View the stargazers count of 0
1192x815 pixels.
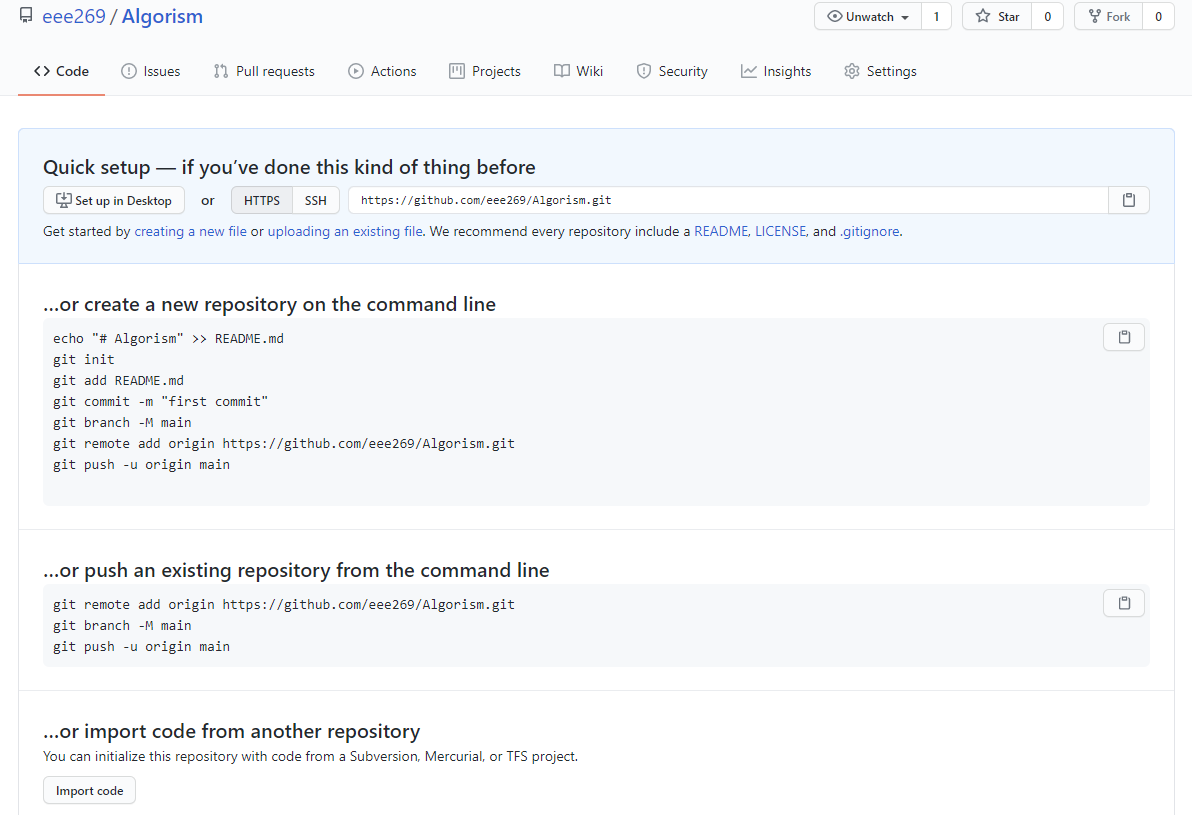coord(1048,17)
